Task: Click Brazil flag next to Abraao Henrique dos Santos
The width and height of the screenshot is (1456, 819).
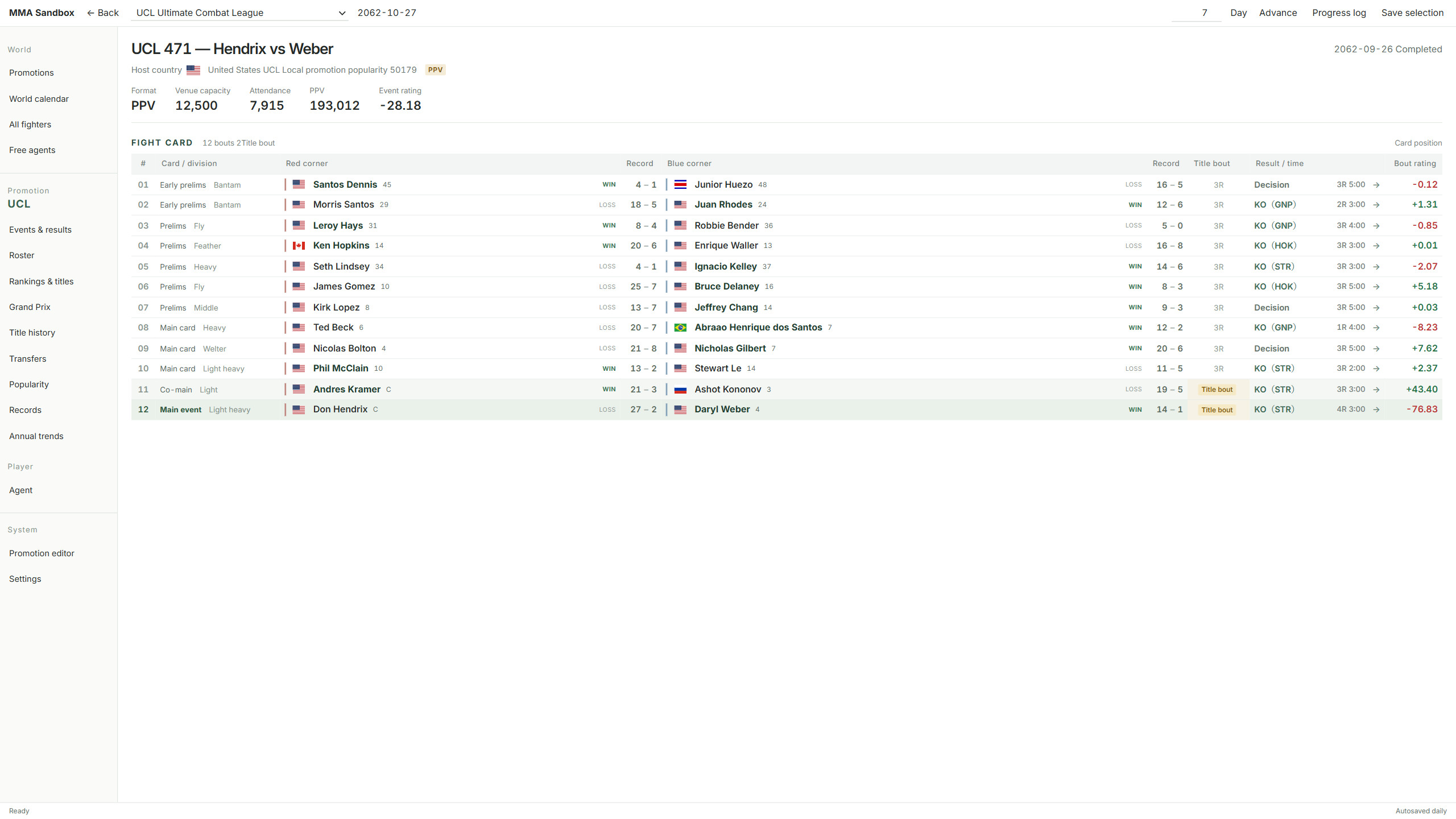Action: pyautogui.click(x=680, y=328)
